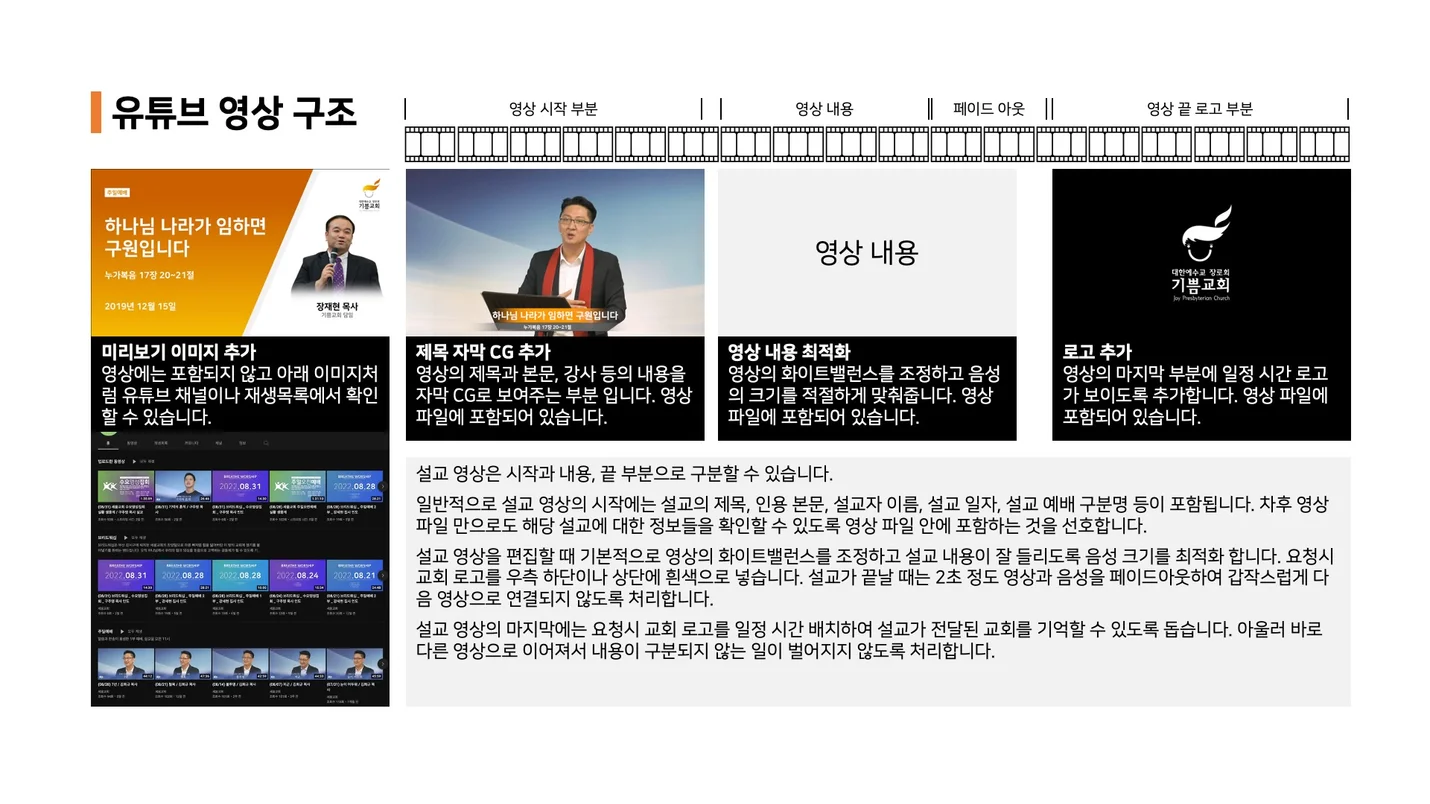
Task: Click the name 장재현 목사 on the preview image
Action: [x=337, y=307]
